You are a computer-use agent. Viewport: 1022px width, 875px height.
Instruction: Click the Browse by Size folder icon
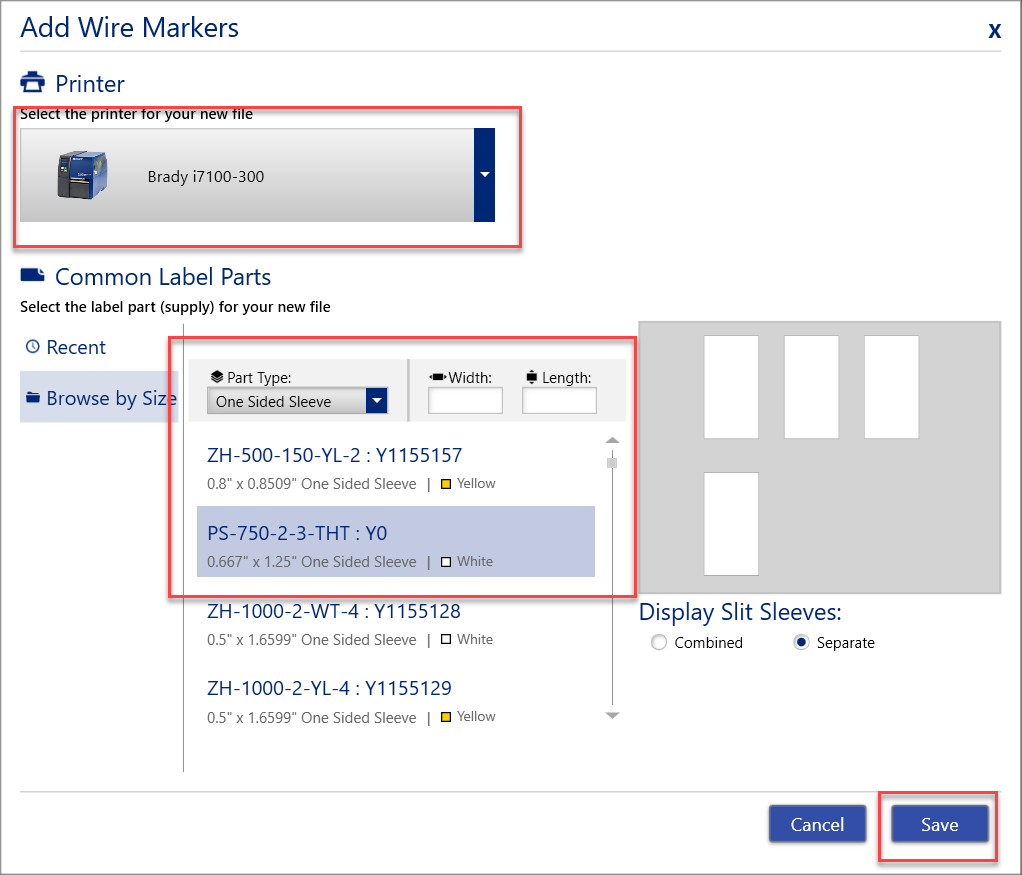click(x=33, y=398)
